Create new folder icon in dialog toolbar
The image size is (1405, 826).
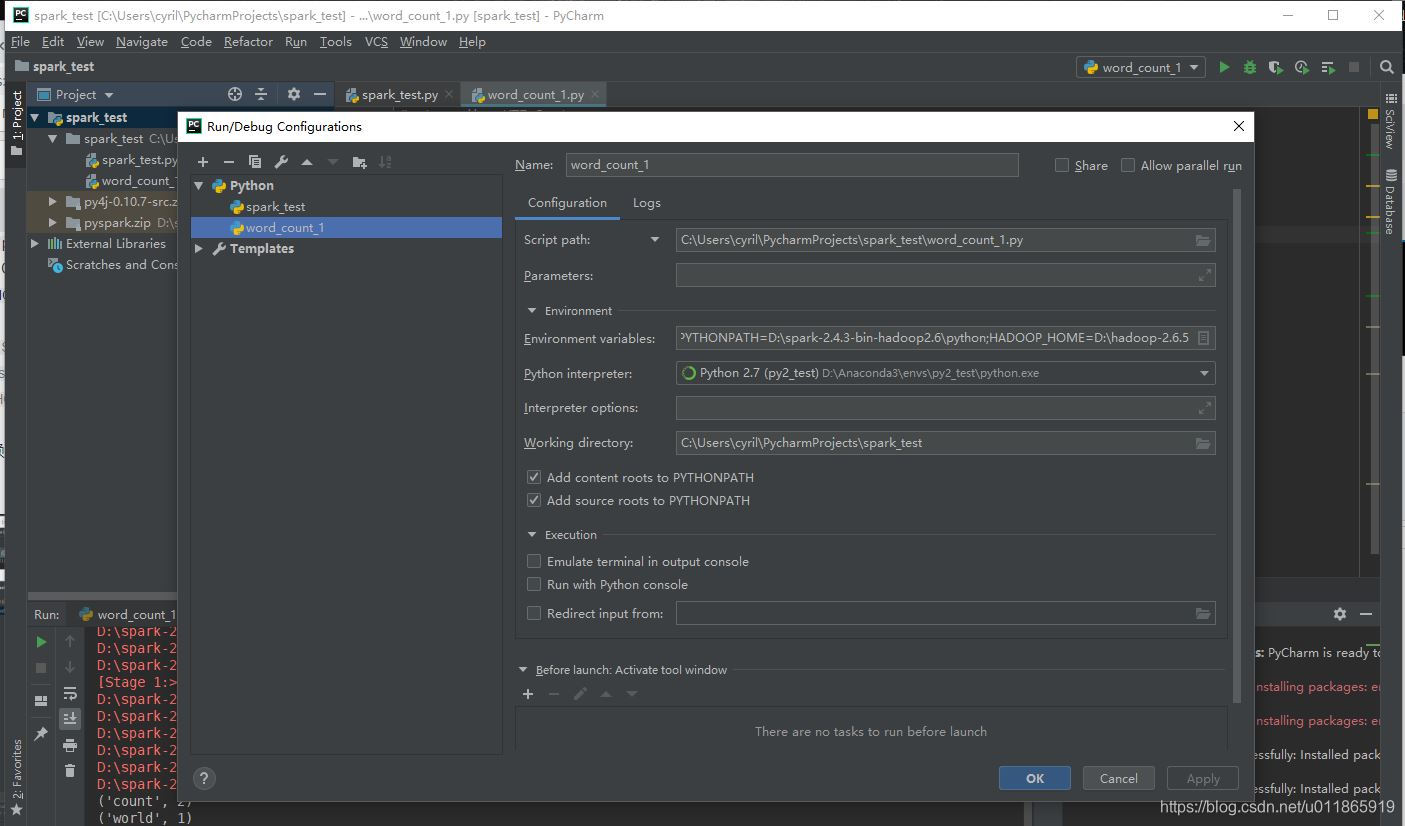pos(359,162)
